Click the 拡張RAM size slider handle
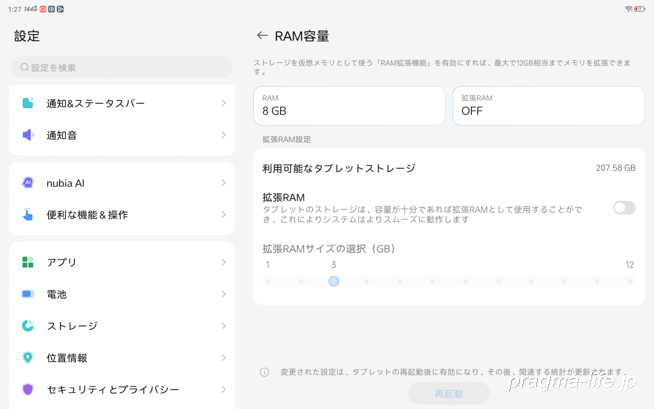This screenshot has height=409, width=654. [334, 281]
